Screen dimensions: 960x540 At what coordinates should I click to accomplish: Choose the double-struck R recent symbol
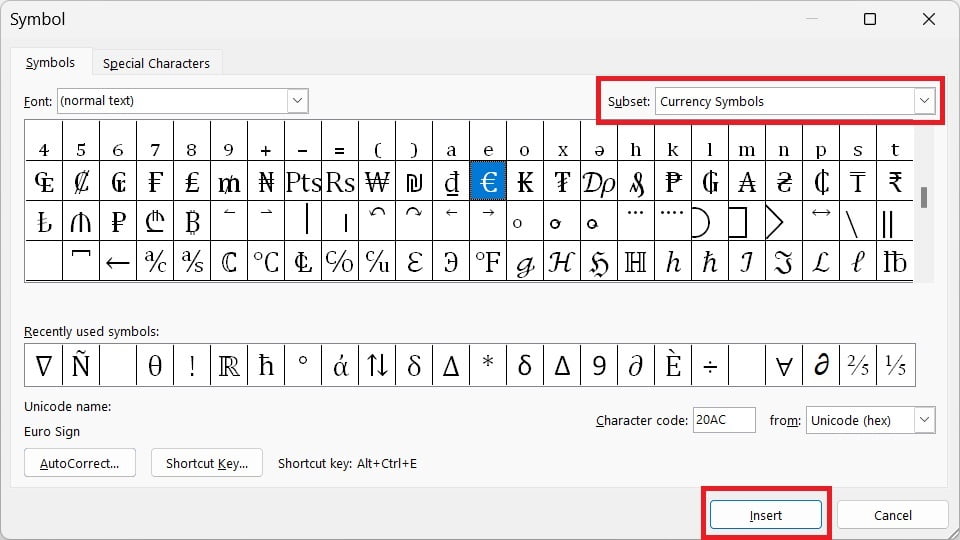coord(229,366)
